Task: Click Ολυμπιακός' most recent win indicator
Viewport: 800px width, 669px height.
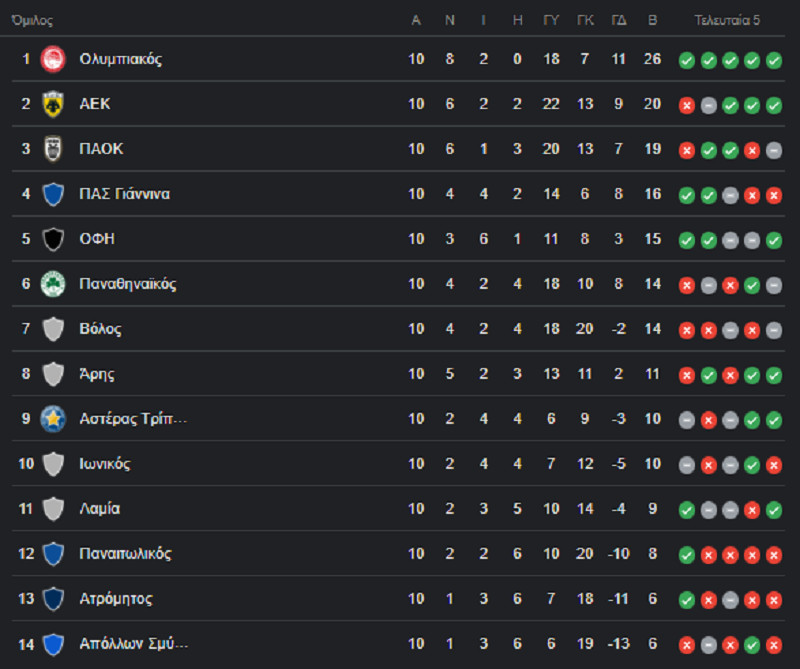Action: (774, 60)
